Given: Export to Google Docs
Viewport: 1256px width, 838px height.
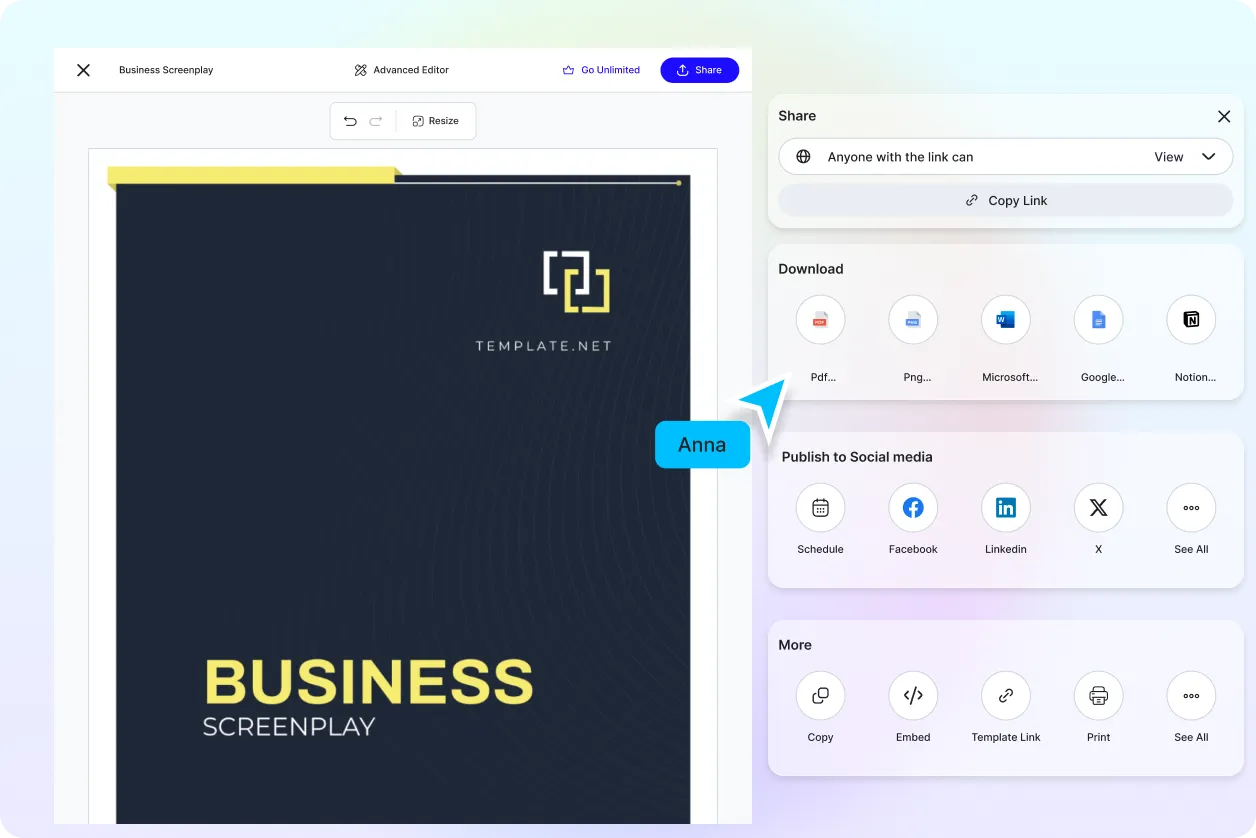Looking at the screenshot, I should coord(1098,320).
